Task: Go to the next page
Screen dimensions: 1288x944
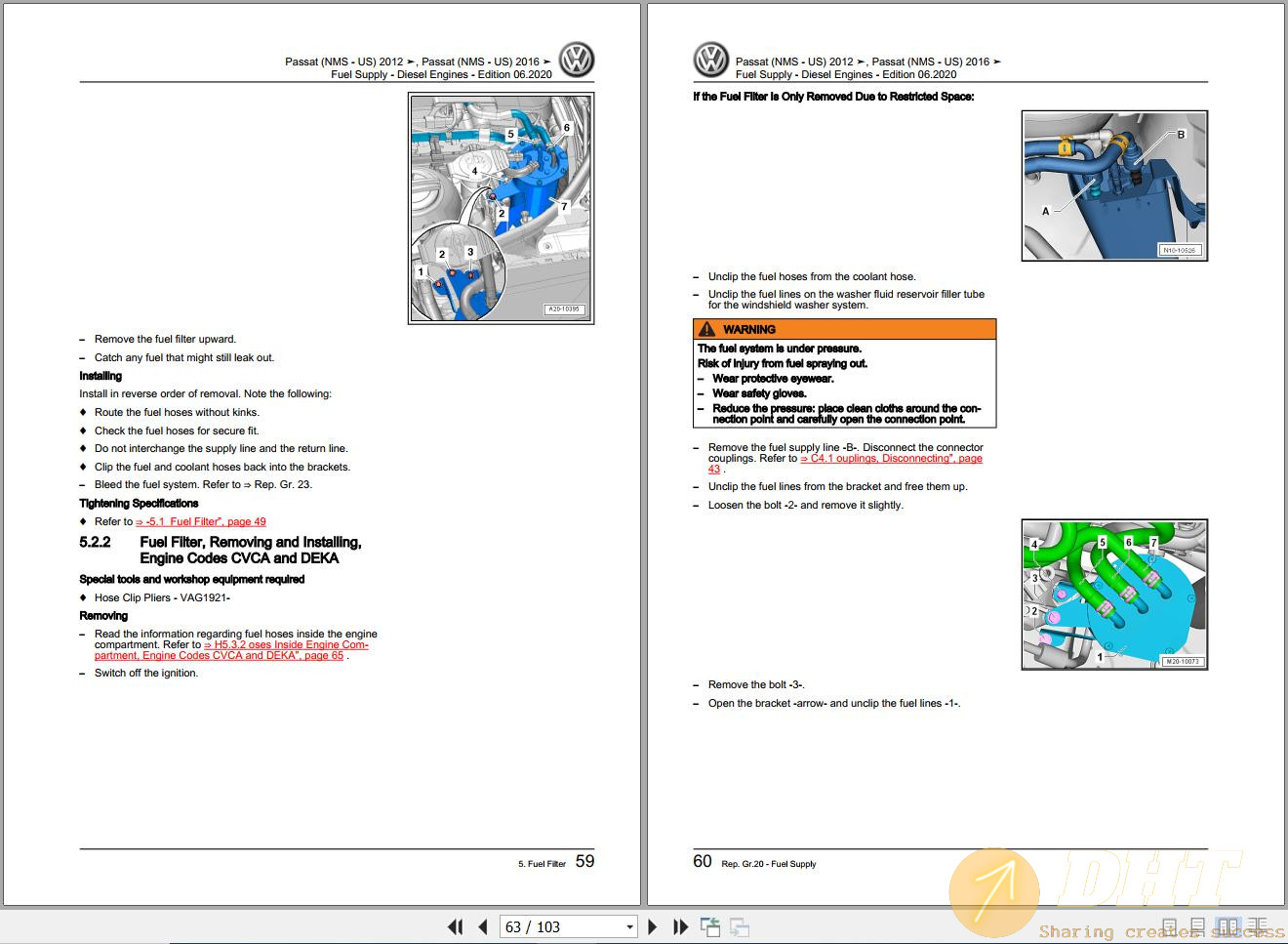Action: point(653,926)
